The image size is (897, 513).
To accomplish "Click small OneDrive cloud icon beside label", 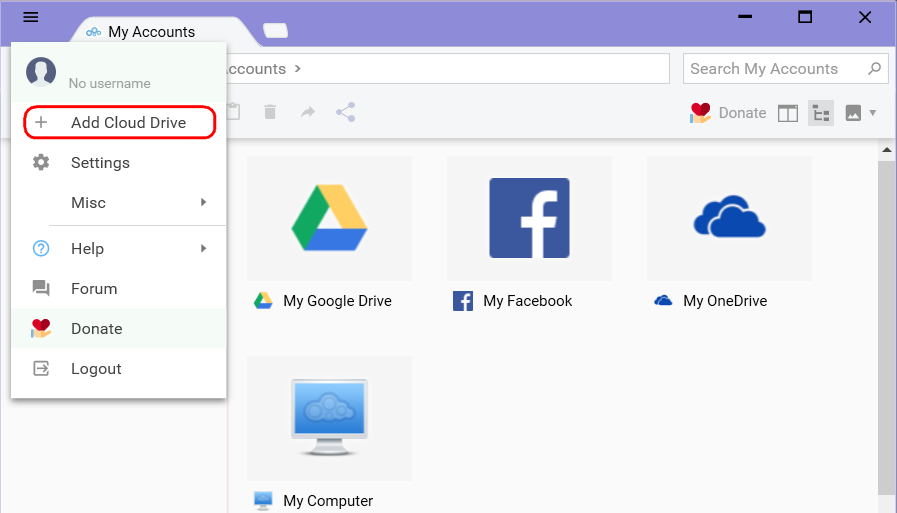I will coord(663,301).
